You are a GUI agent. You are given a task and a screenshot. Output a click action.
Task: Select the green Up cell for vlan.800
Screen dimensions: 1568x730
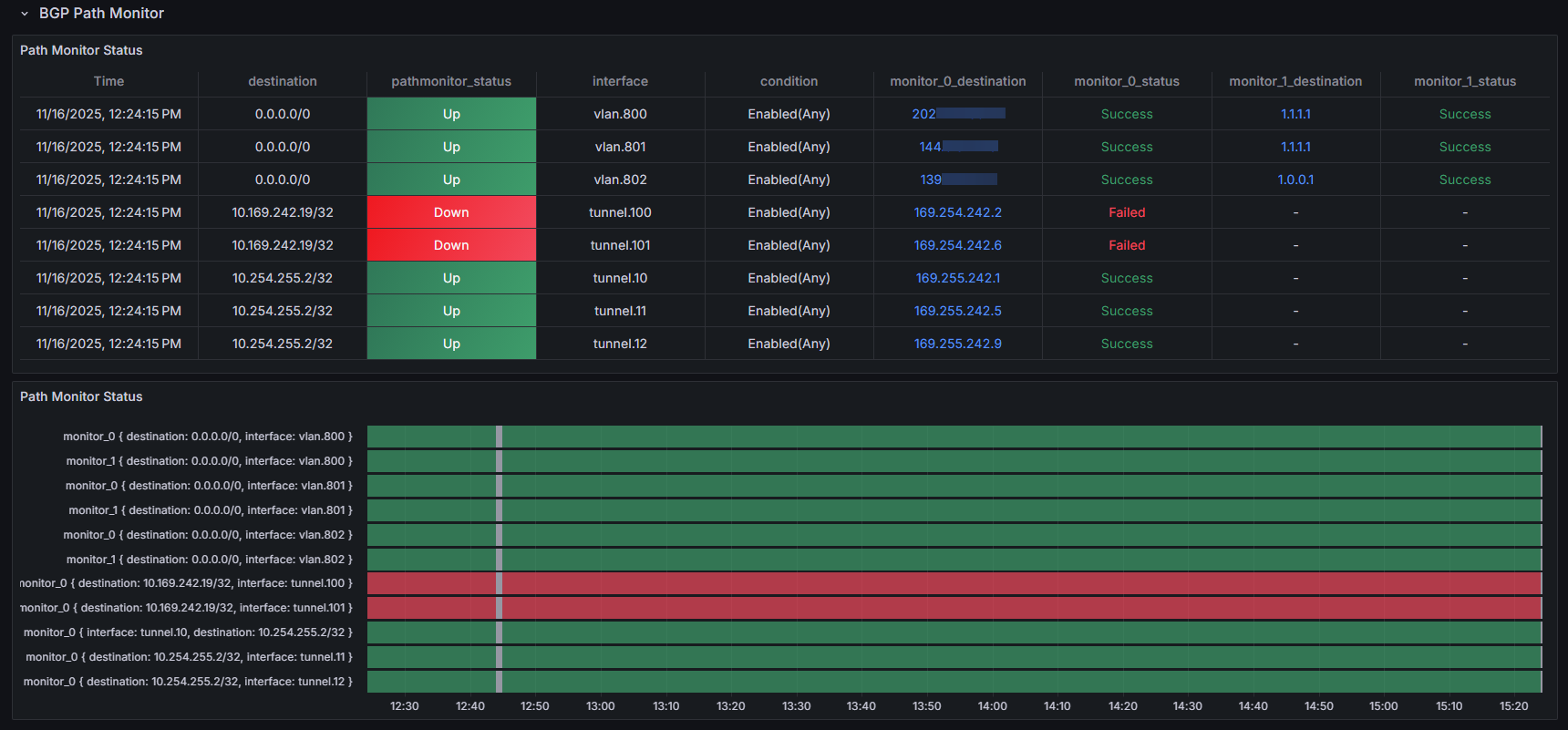click(x=451, y=114)
